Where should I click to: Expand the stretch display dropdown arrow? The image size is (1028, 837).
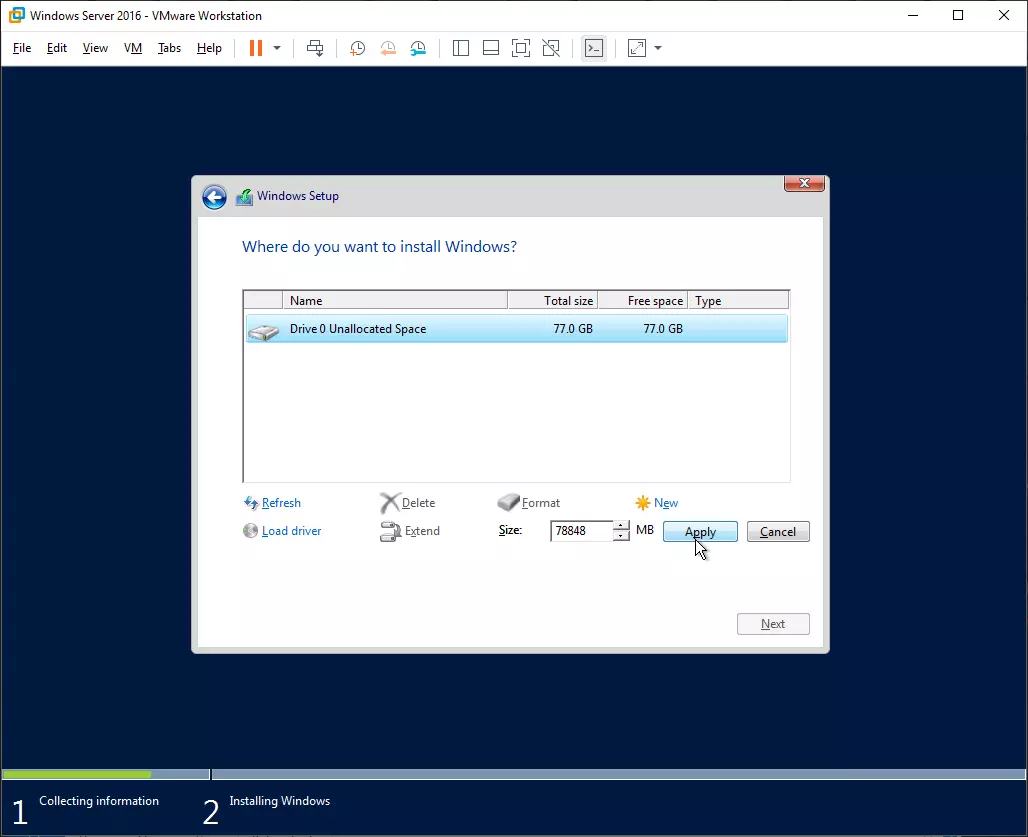pos(658,48)
